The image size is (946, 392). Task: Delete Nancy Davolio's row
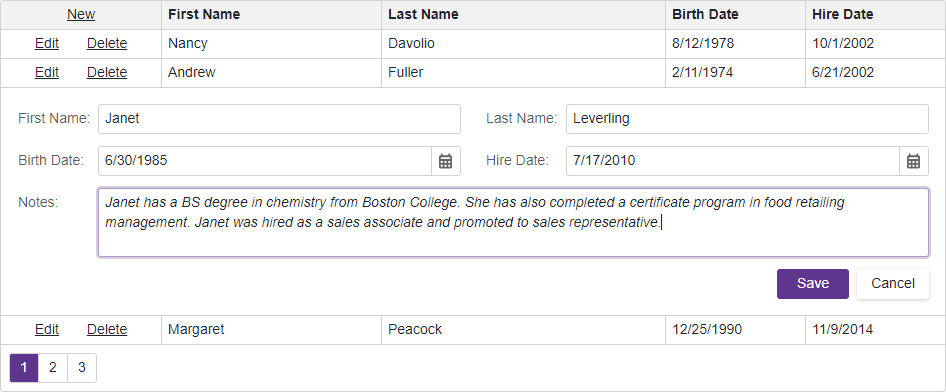[107, 43]
